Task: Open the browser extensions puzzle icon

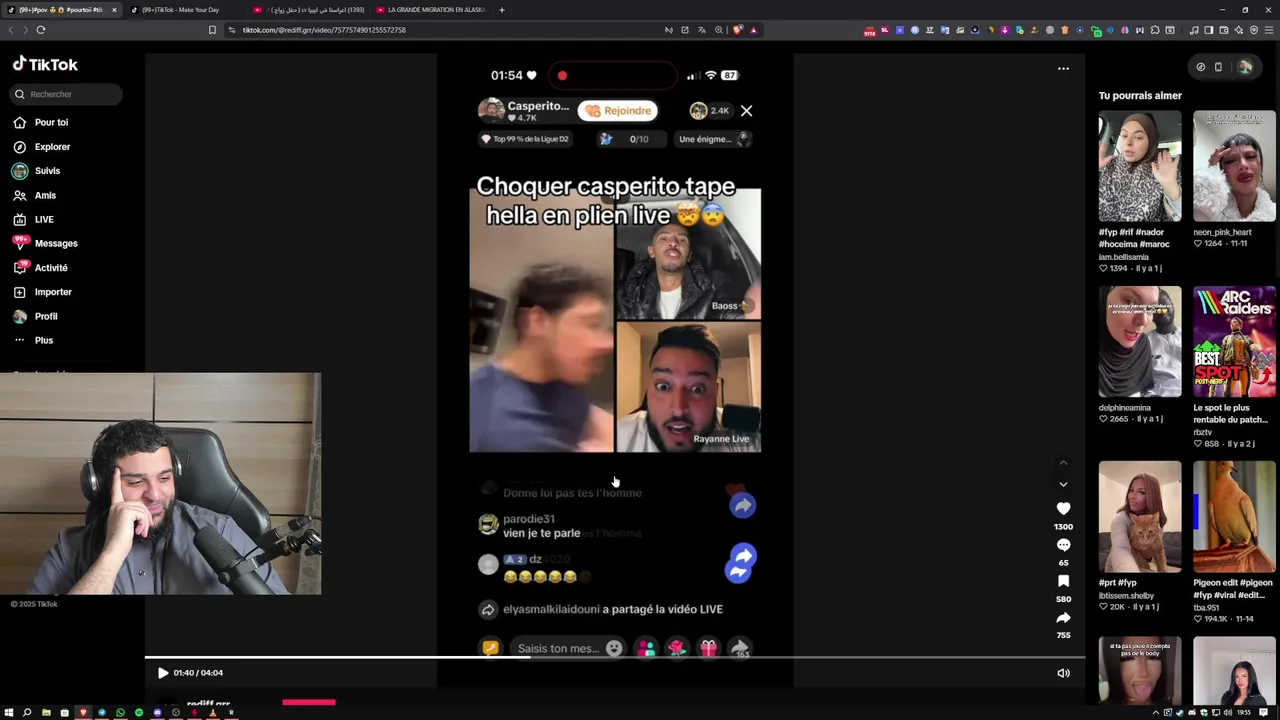Action: pyautogui.click(x=1155, y=30)
